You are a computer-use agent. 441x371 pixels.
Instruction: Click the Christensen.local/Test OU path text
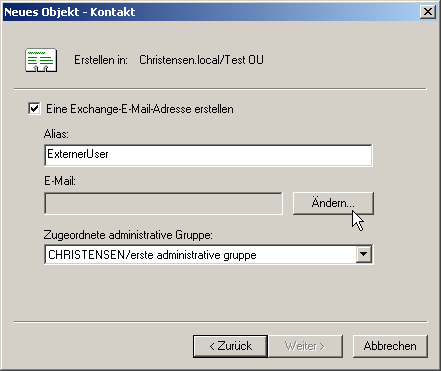coord(201,60)
